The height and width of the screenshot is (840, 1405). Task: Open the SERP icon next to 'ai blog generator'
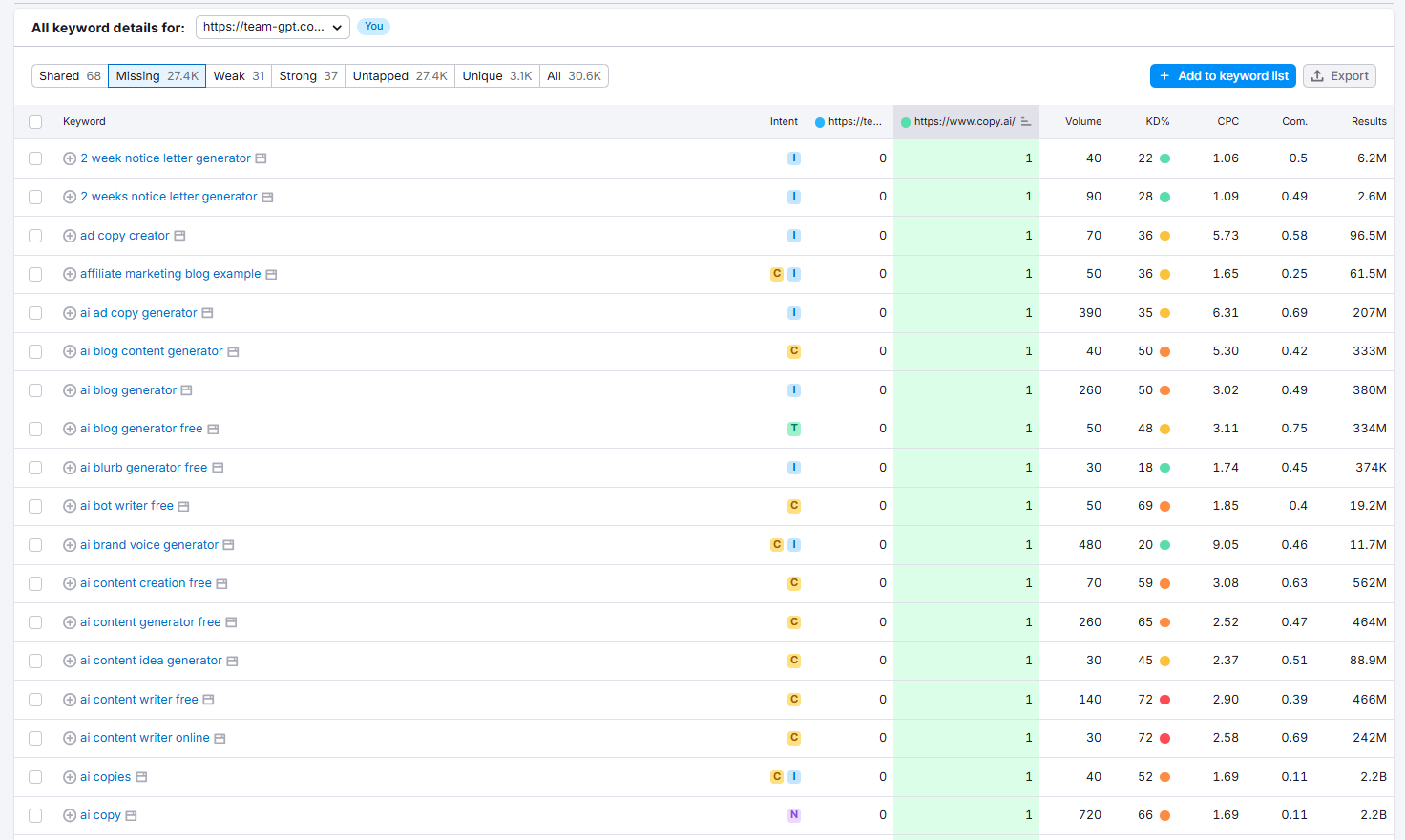[x=186, y=390]
